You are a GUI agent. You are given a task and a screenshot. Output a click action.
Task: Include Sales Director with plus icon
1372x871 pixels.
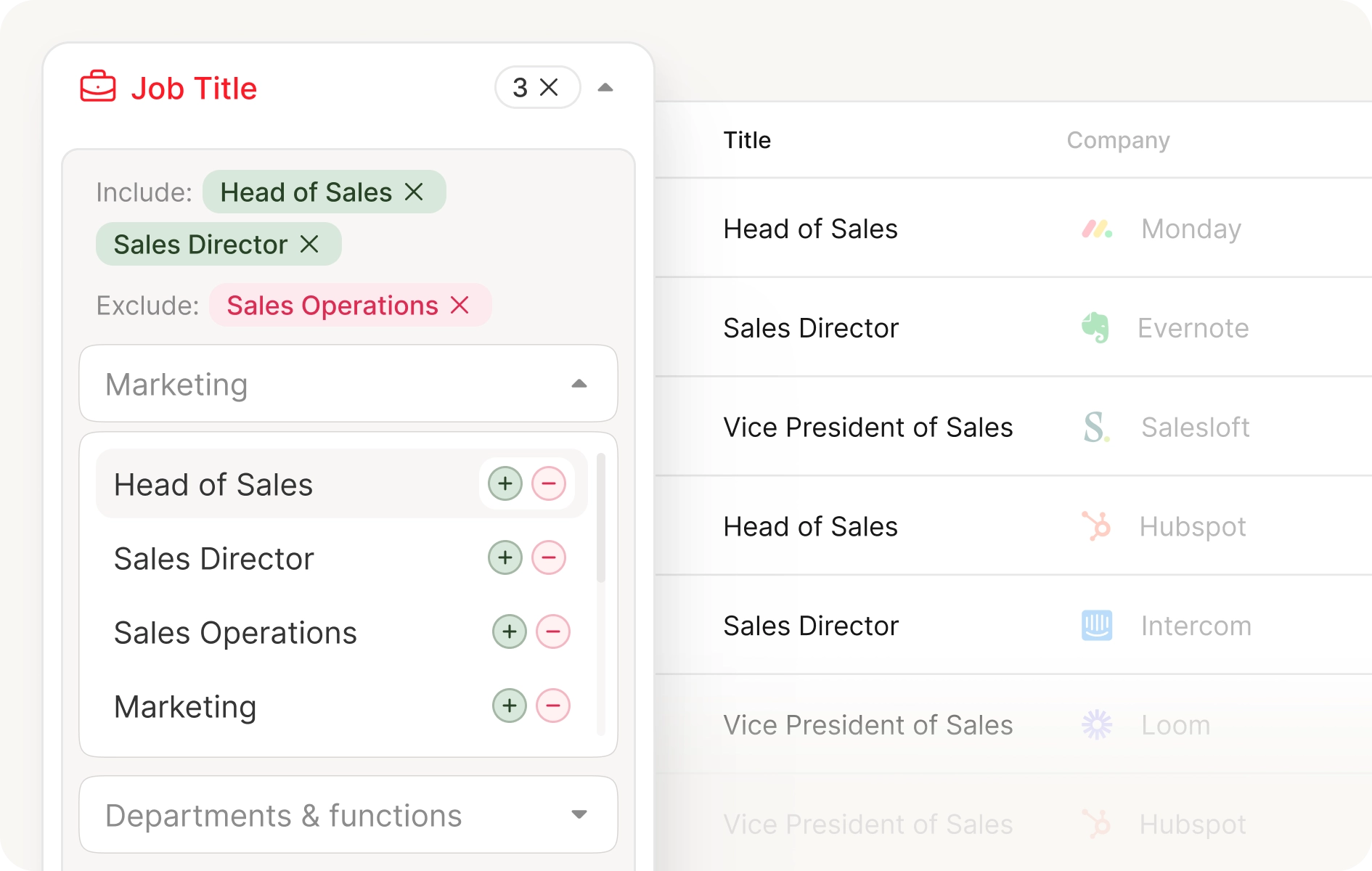click(505, 558)
